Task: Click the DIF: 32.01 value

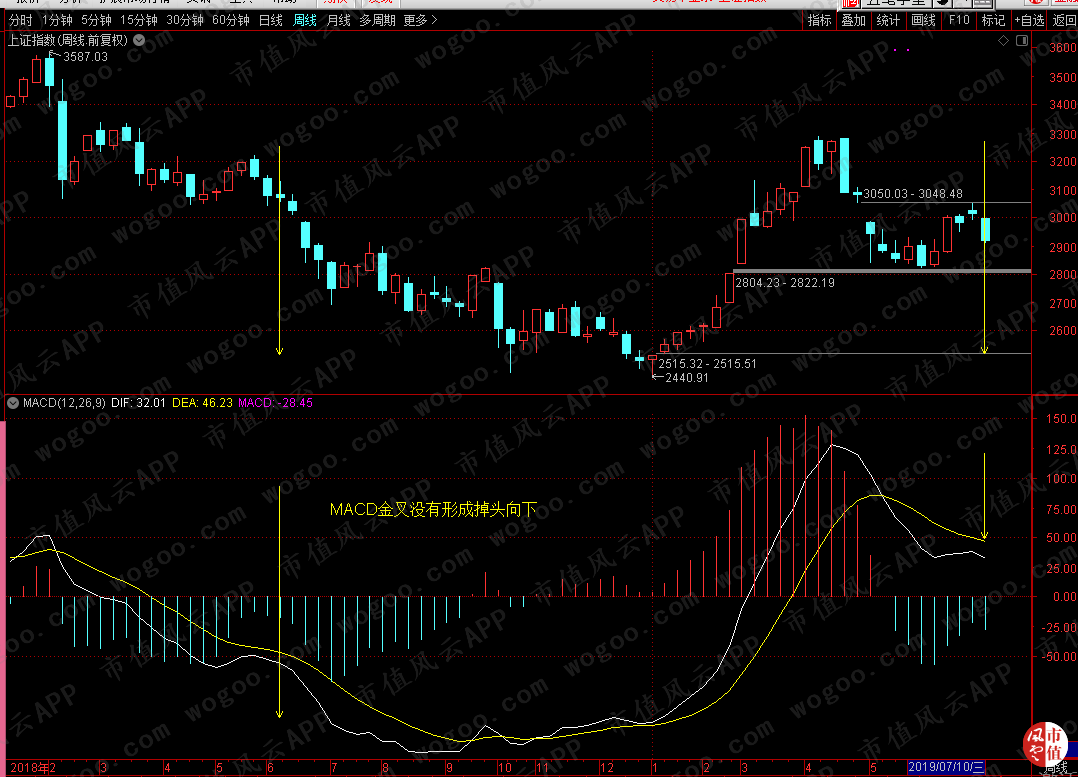Action: (138, 403)
